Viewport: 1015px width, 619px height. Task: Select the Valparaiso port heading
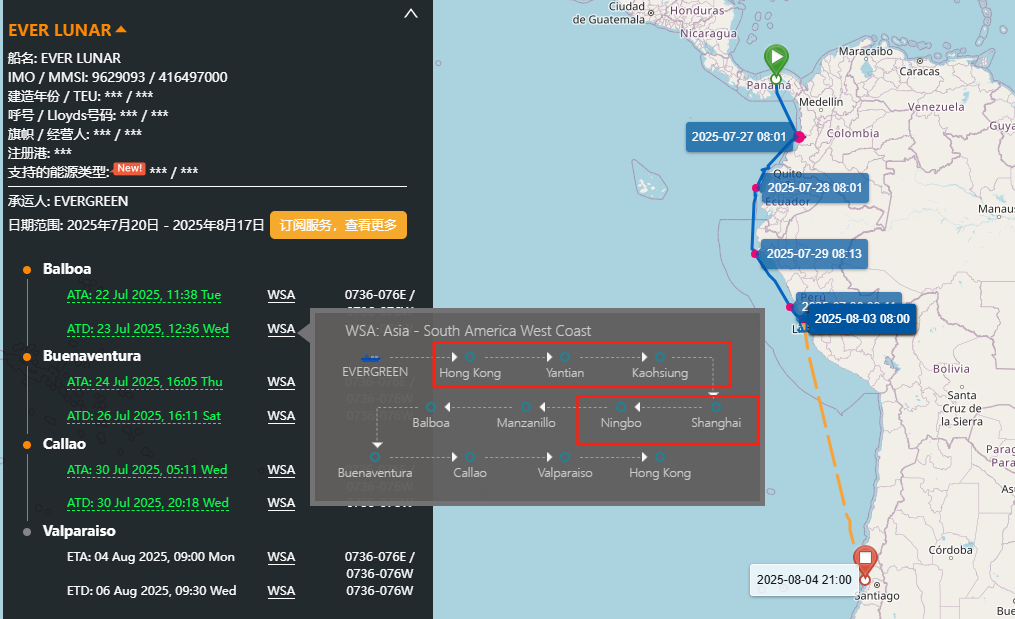tap(79, 531)
